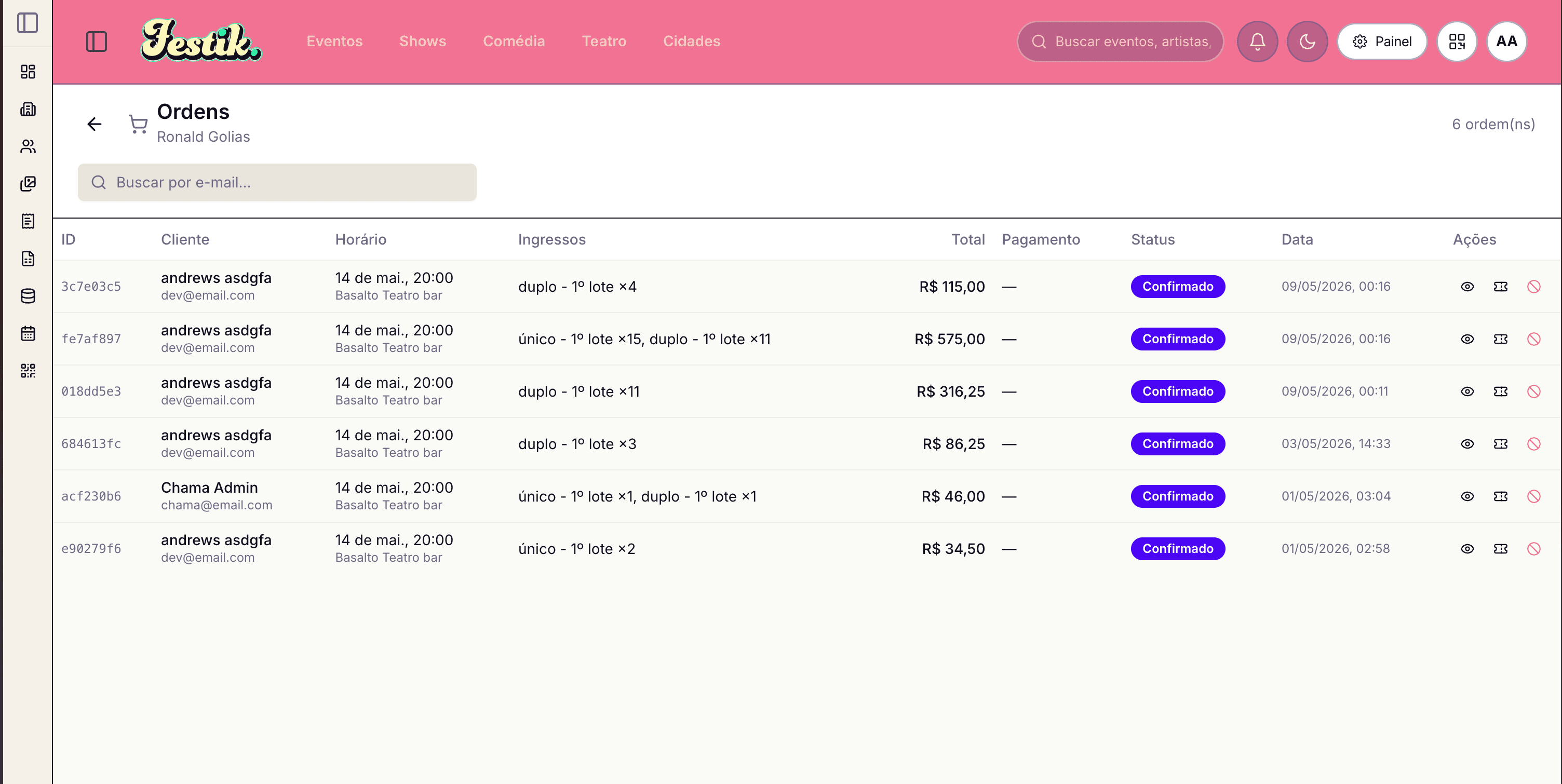Collapse the inner sidebar next to Festik logo

(x=97, y=41)
